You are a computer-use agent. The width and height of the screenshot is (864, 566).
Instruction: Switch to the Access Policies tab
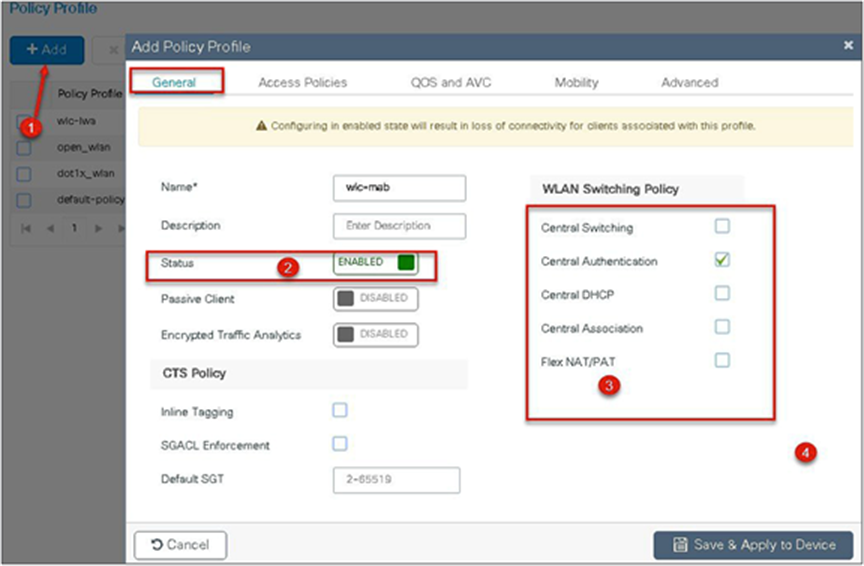tap(302, 82)
